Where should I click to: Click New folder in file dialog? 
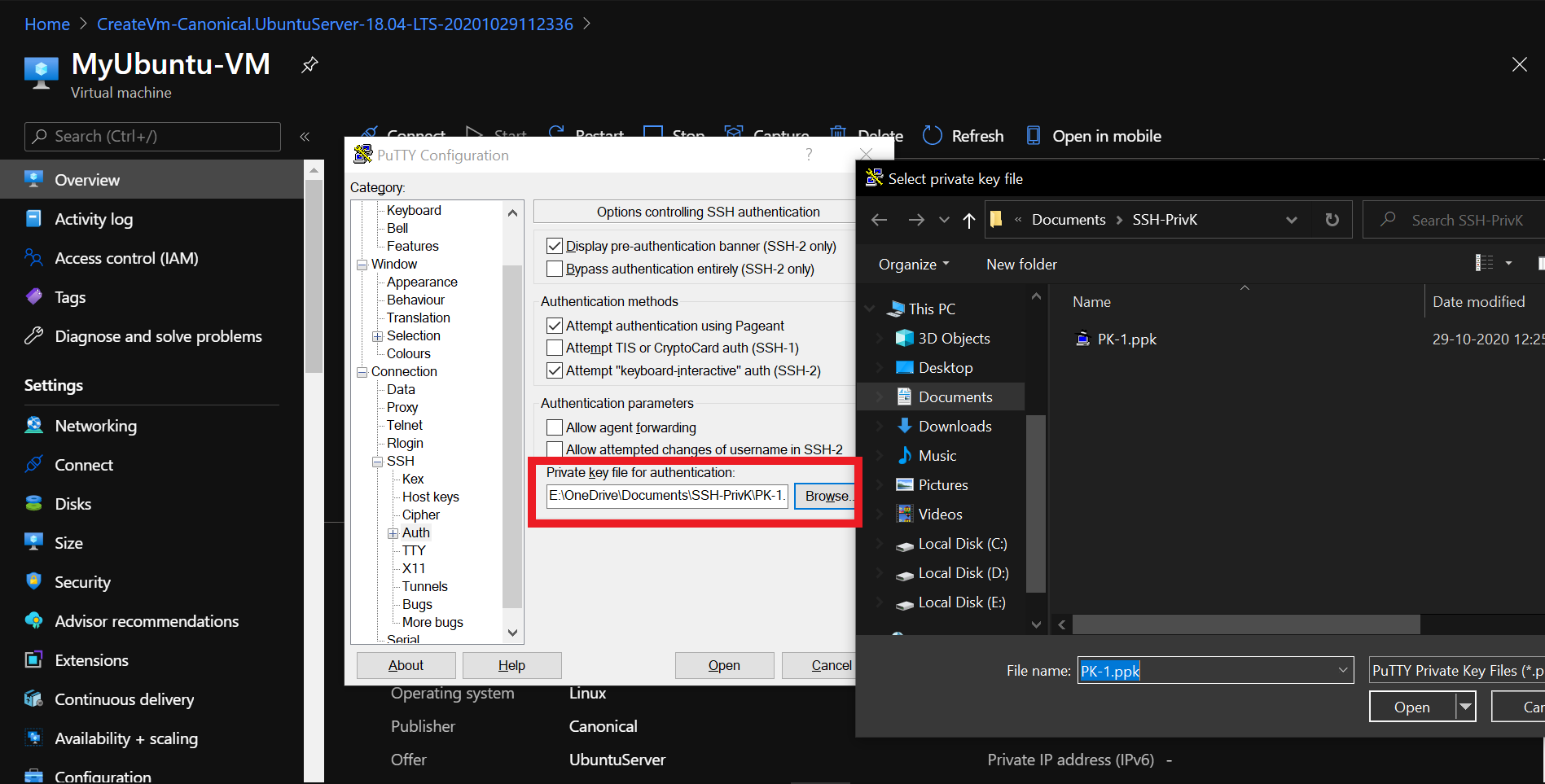click(1021, 264)
